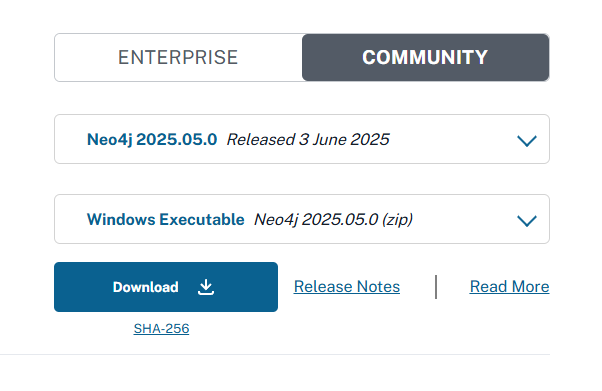602x391 pixels.
Task: Click the download arrow icon
Action: [206, 287]
